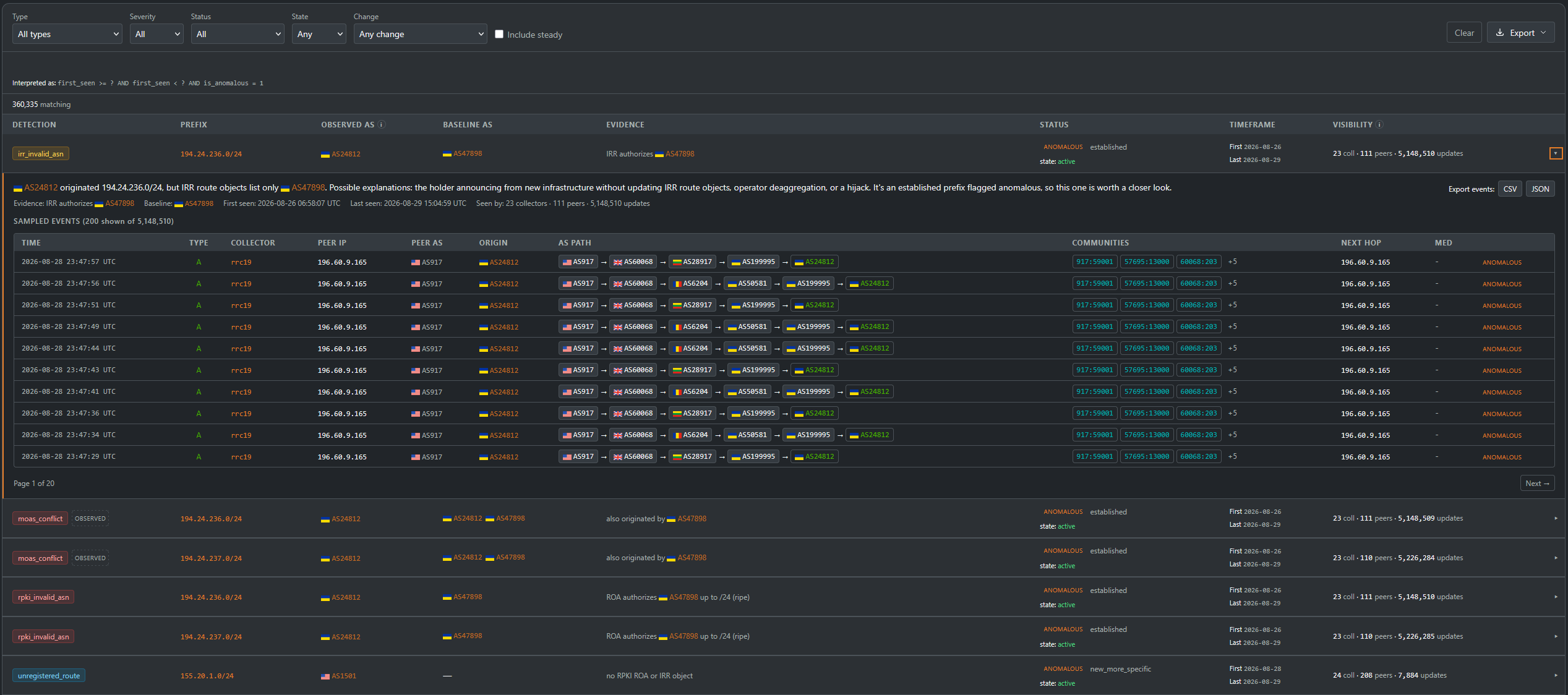Export events as CSV
This screenshot has height=695, width=1568.
pyautogui.click(x=1510, y=189)
